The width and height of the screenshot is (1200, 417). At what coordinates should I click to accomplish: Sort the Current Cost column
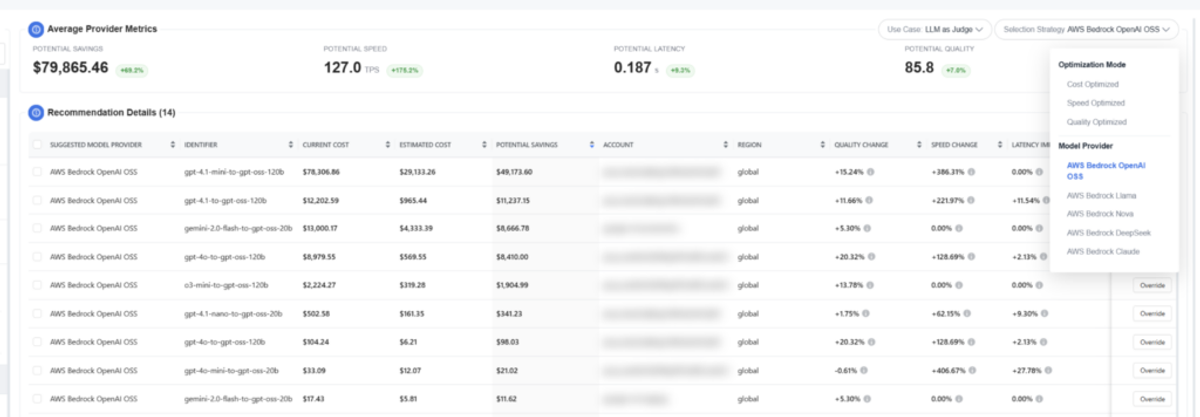click(x=388, y=145)
